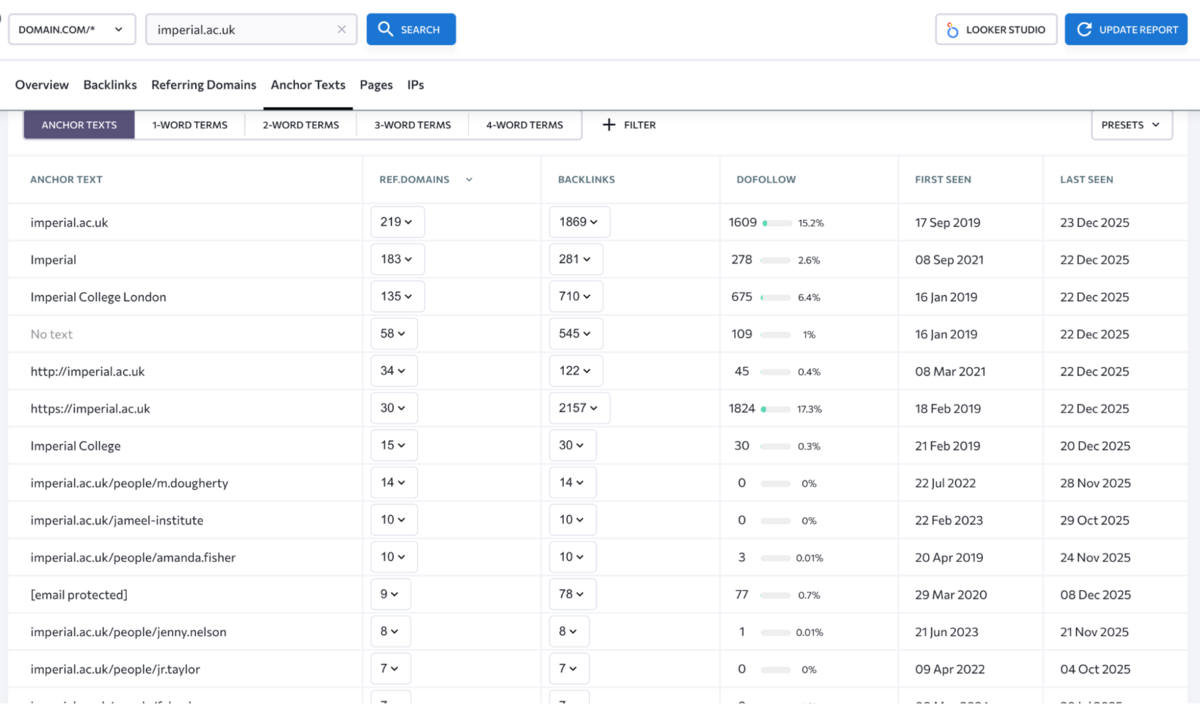
Task: Sort by the Last Seen column header
Action: click(x=1086, y=180)
